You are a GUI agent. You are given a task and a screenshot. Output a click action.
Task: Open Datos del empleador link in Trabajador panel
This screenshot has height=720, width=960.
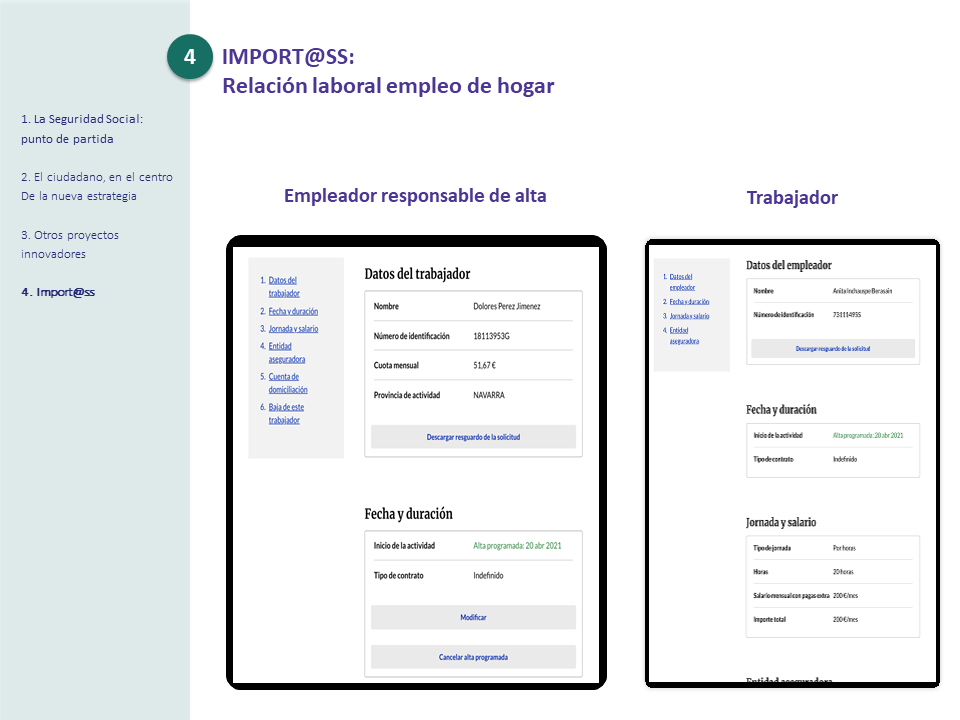point(681,282)
